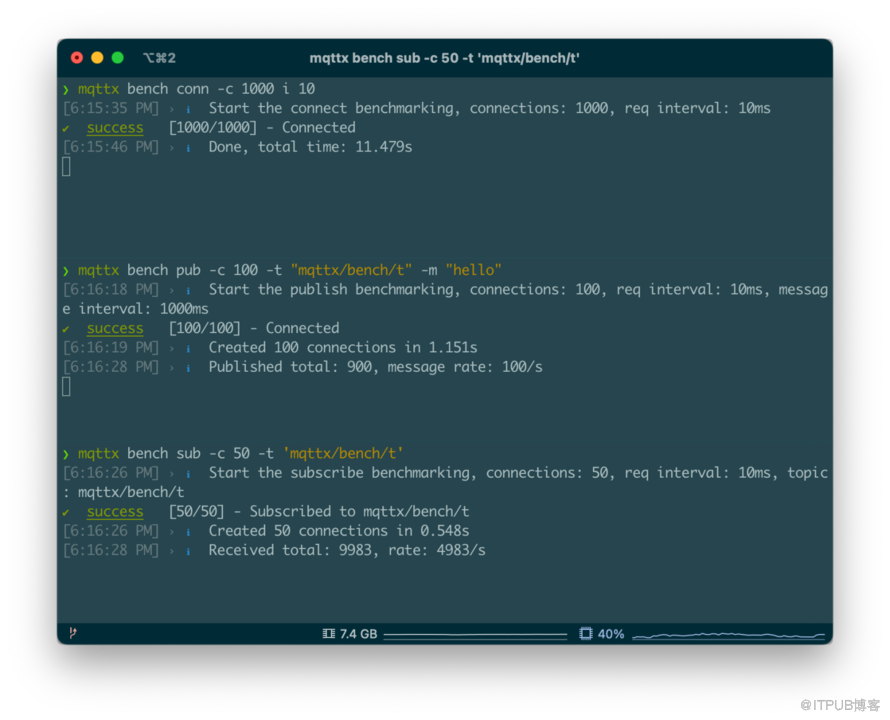Click 'Start the connect benchmarking' log line
890x720 pixels.
[489, 108]
